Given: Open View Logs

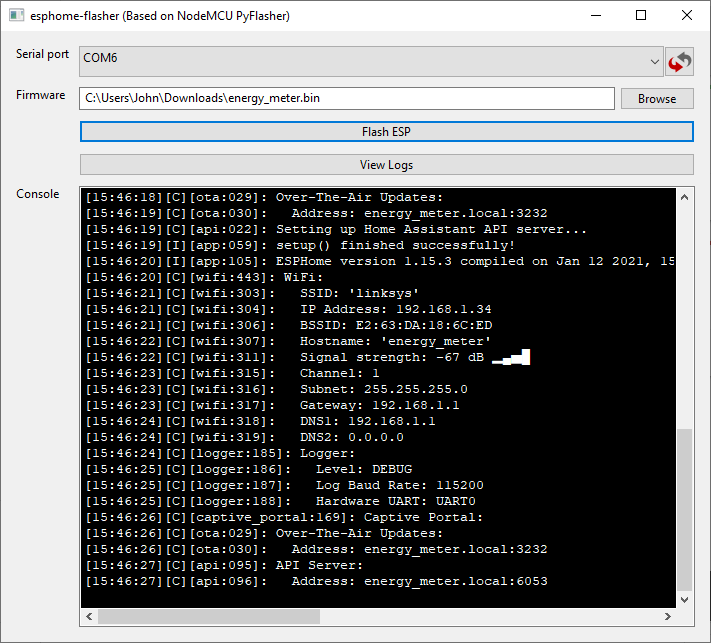Looking at the screenshot, I should pos(387,165).
